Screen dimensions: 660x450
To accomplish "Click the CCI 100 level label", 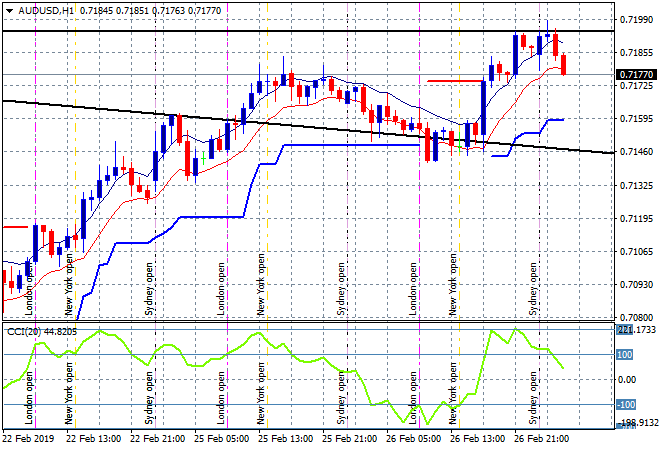I will pyautogui.click(x=626, y=354).
